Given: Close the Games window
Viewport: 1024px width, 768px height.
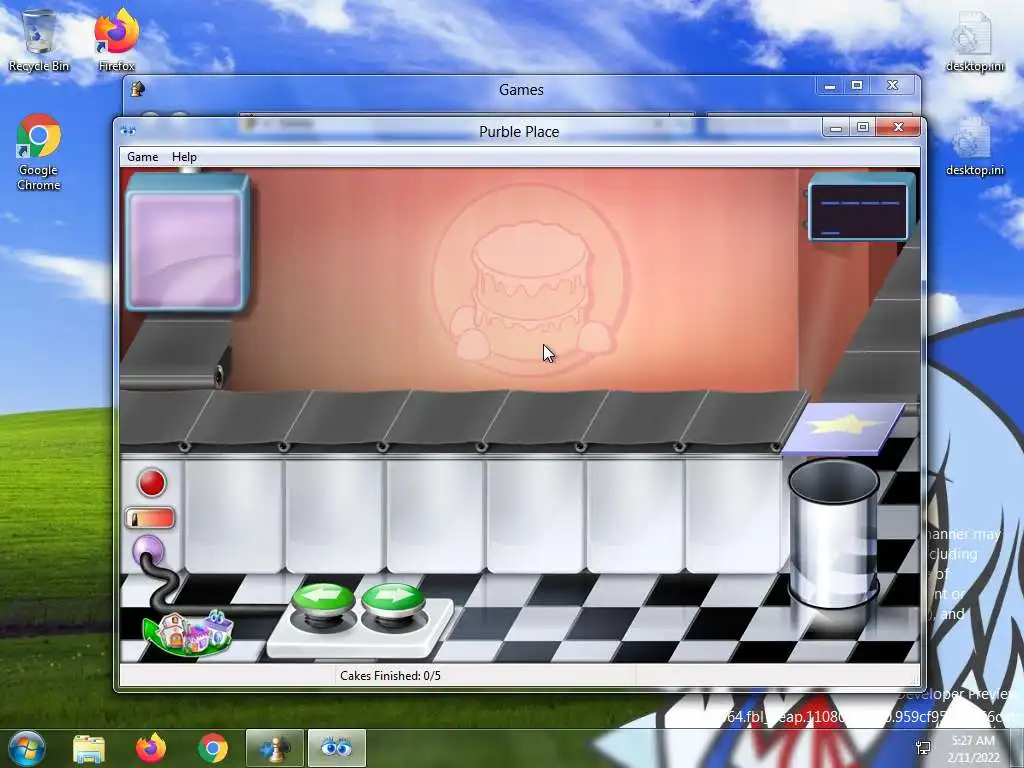Looking at the screenshot, I should (893, 86).
